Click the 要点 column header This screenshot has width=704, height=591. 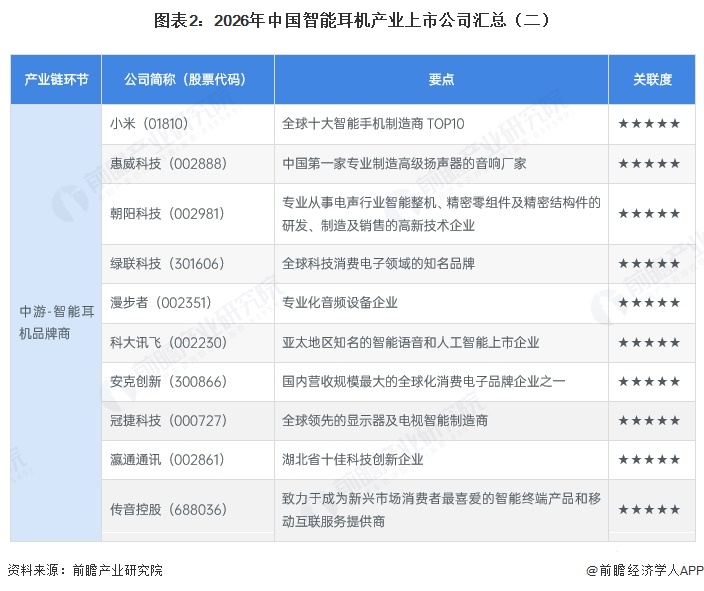[441, 79]
